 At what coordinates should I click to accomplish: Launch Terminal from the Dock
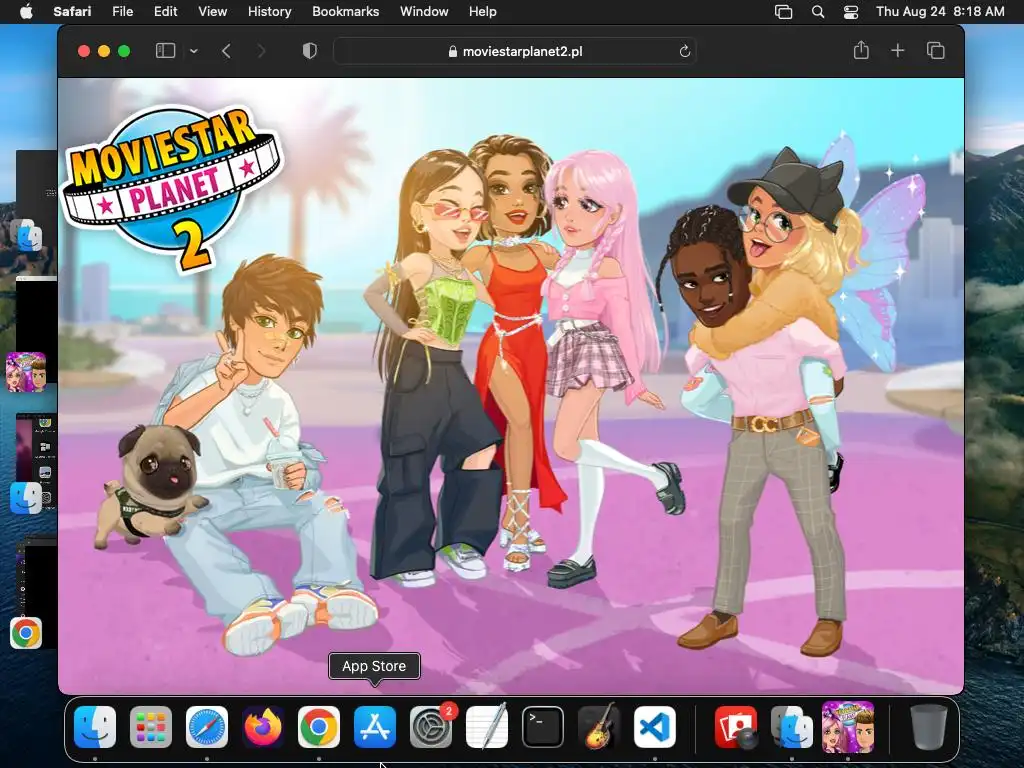coord(543,726)
